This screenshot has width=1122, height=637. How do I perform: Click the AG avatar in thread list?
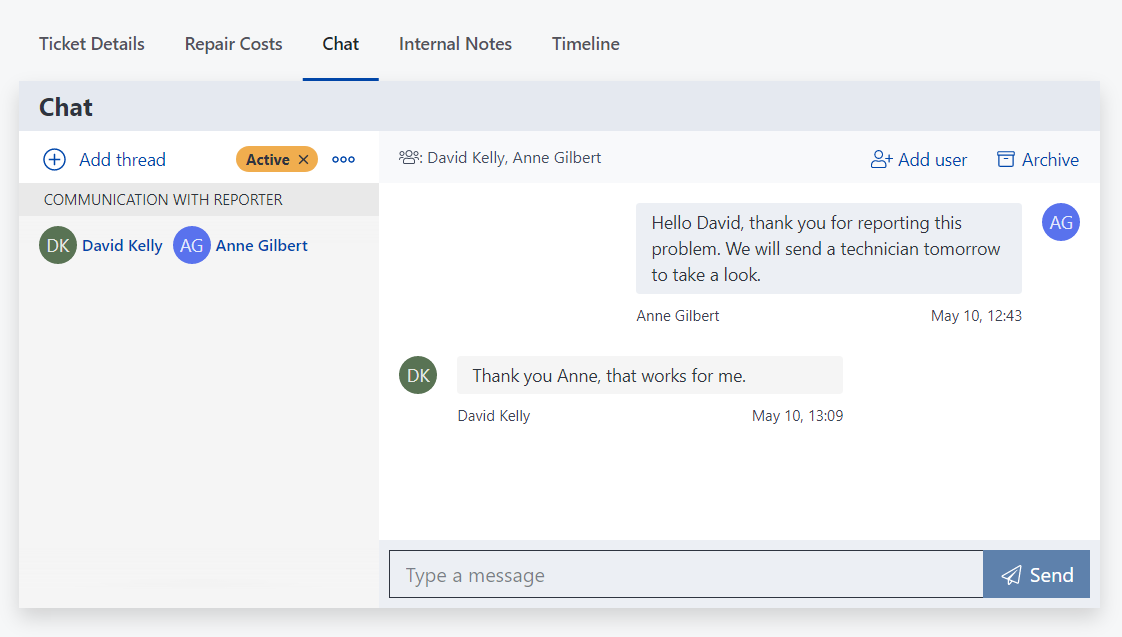click(192, 245)
